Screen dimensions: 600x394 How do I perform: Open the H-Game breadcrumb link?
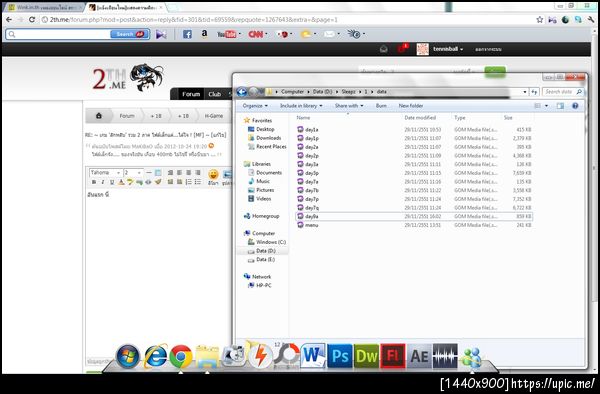pyautogui.click(x=214, y=116)
